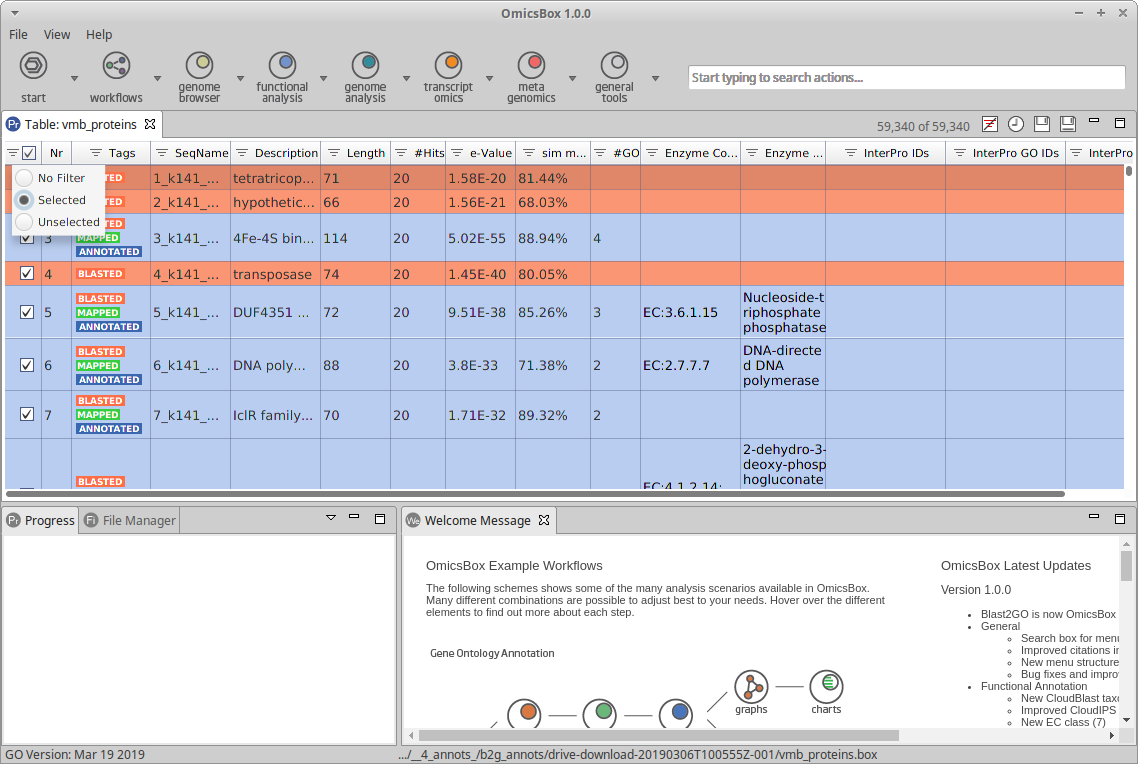The width and height of the screenshot is (1138, 764).
Task: Click the start toolbar icon
Action: tap(33, 67)
